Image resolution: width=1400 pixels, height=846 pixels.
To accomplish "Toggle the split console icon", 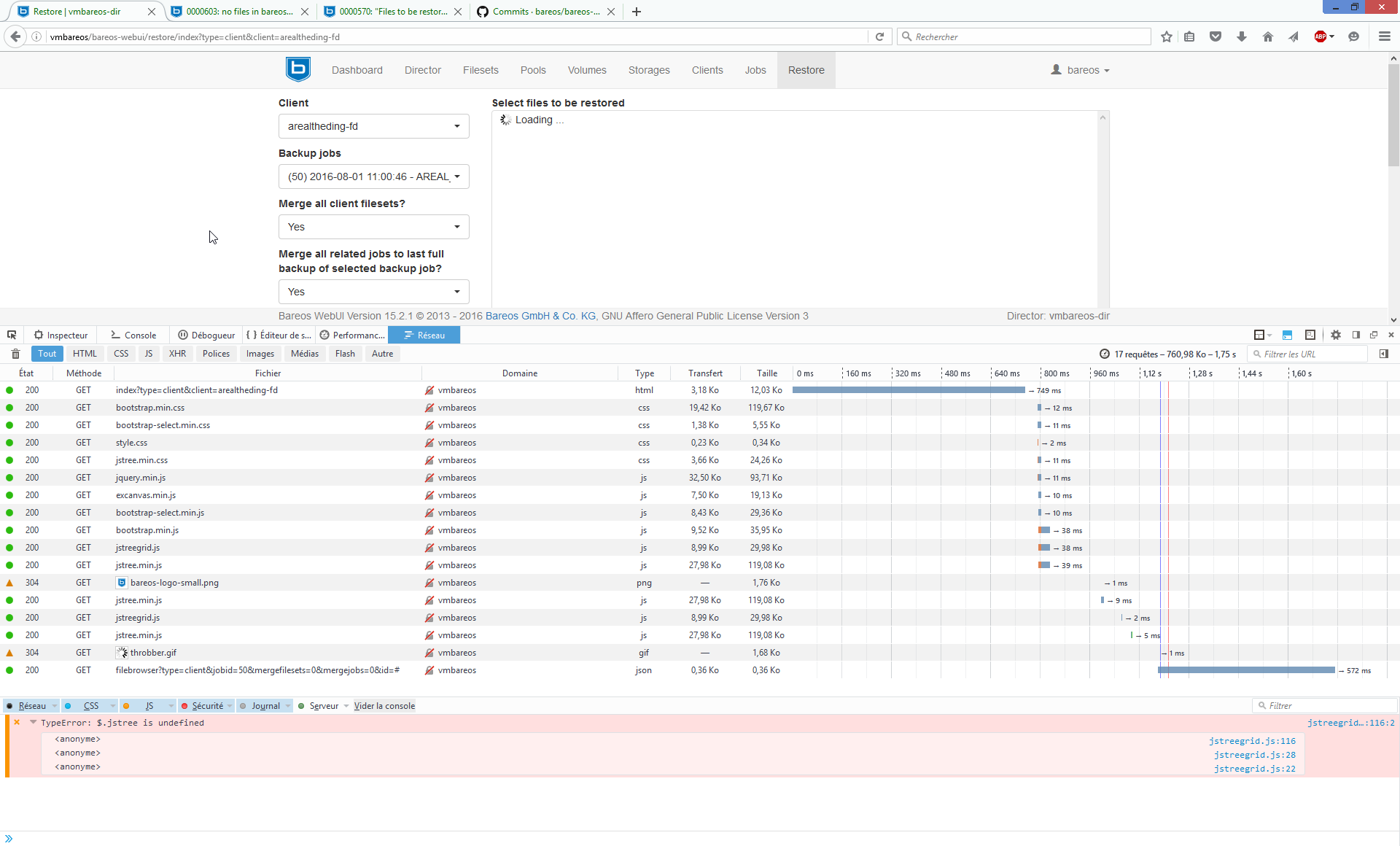I will pyautogui.click(x=1287, y=335).
